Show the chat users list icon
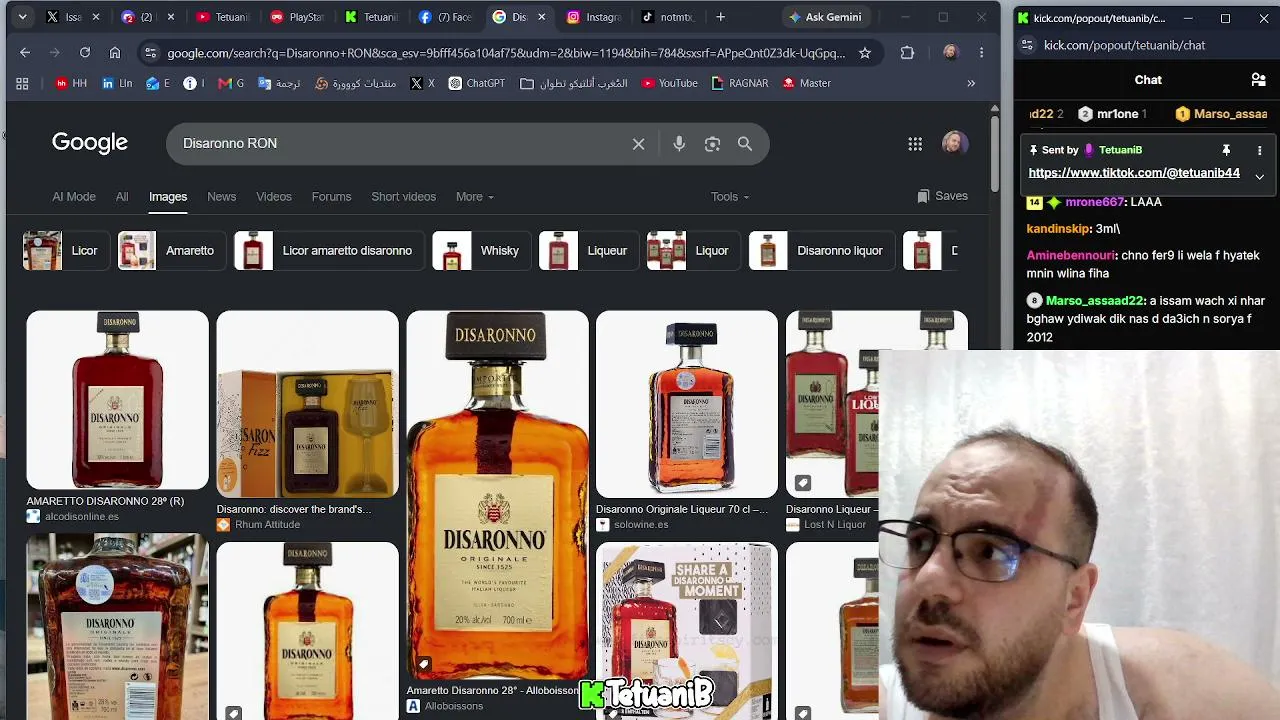Image resolution: width=1280 pixels, height=720 pixels. point(1258,80)
